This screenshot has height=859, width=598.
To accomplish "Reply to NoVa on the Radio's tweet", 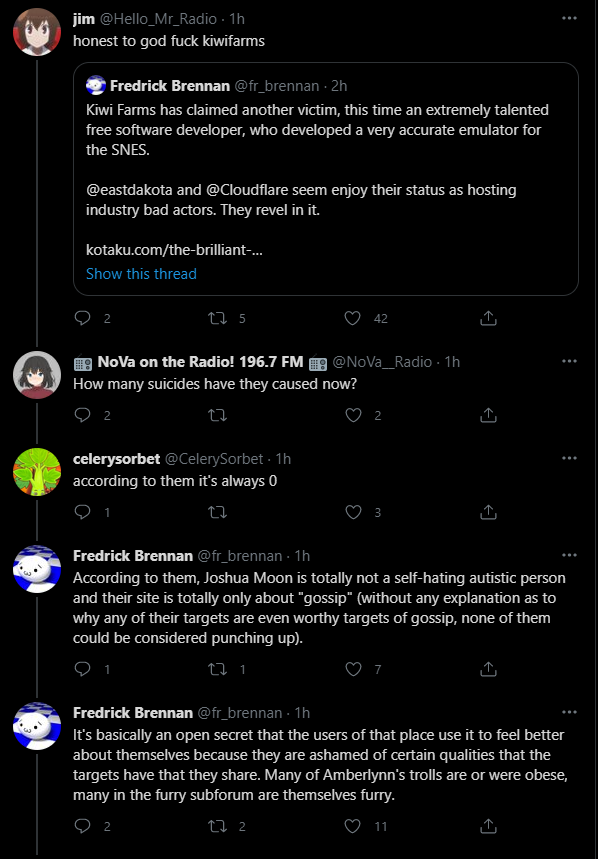I will coord(82,415).
